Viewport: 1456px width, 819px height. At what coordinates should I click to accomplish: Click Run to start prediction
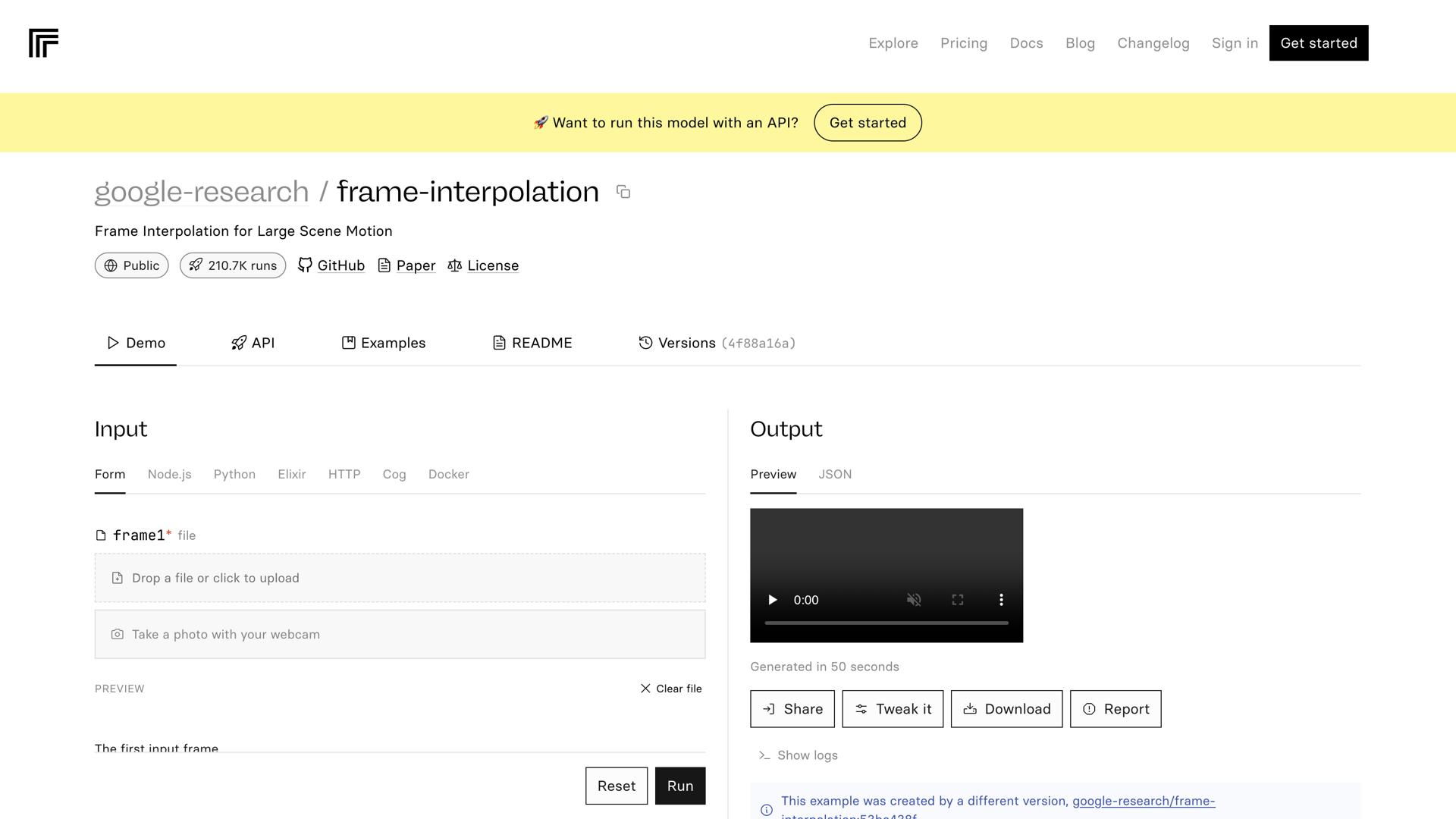(x=679, y=786)
